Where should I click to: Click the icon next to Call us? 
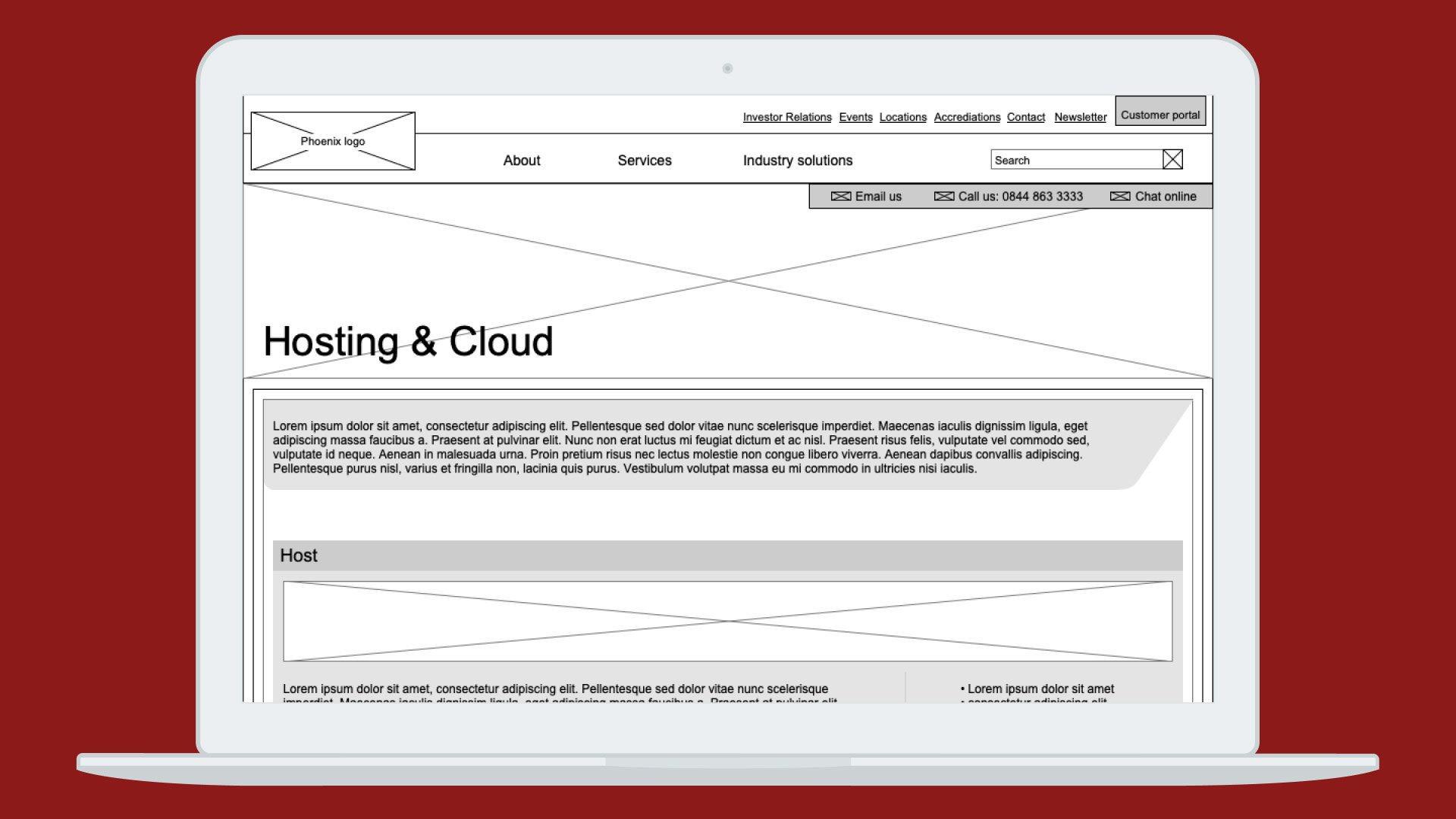point(943,196)
